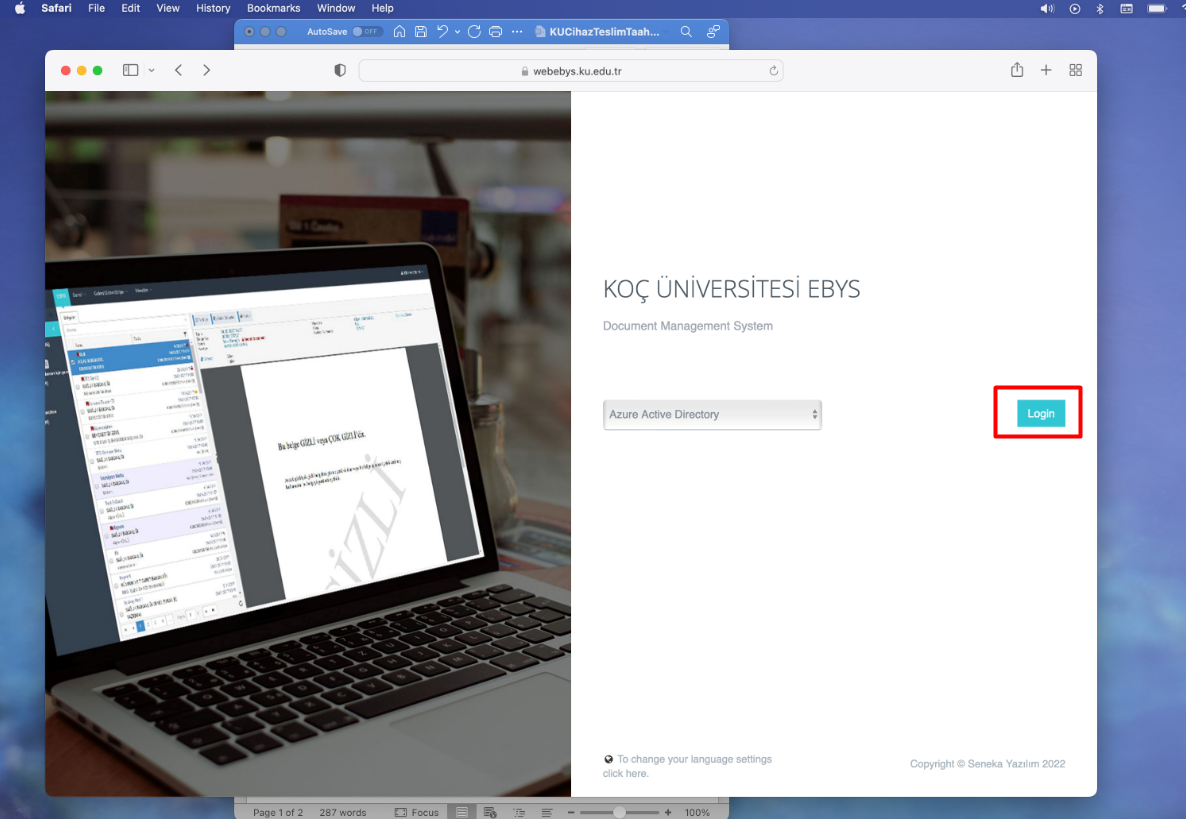
Task: Click the Word zoom slider handle
Action: pos(620,812)
